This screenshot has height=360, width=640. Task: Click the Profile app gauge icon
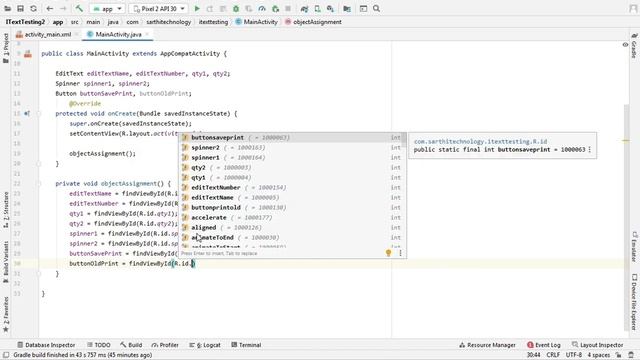pos(262,9)
